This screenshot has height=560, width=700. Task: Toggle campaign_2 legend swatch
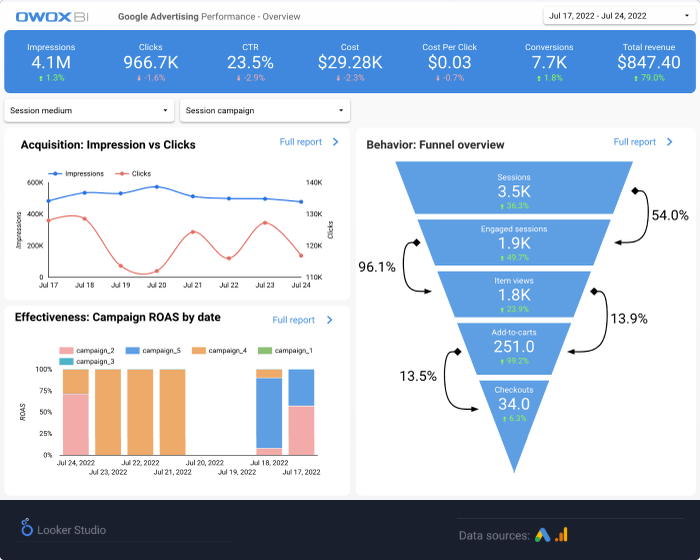pos(66,351)
